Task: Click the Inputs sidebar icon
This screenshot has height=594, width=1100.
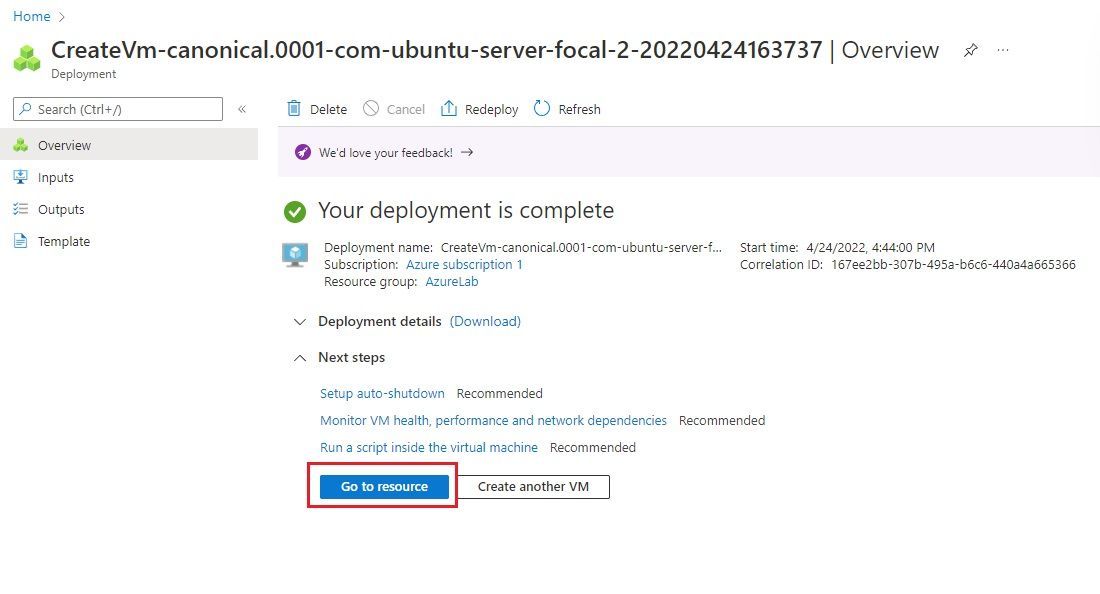Action: pos(20,177)
